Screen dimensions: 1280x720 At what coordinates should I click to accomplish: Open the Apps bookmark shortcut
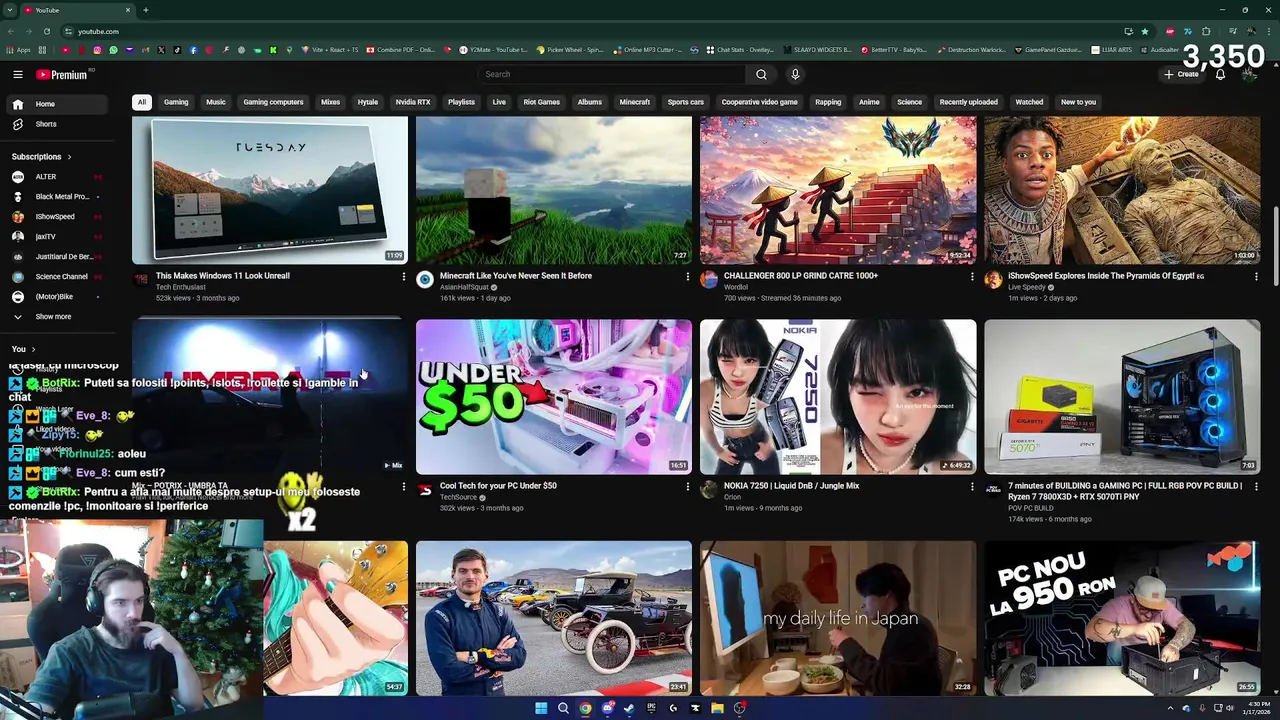[18, 50]
